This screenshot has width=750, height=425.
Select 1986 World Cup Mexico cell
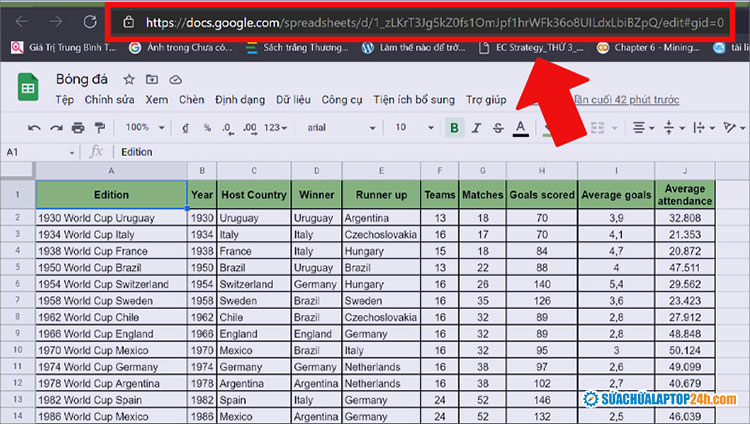click(111, 416)
